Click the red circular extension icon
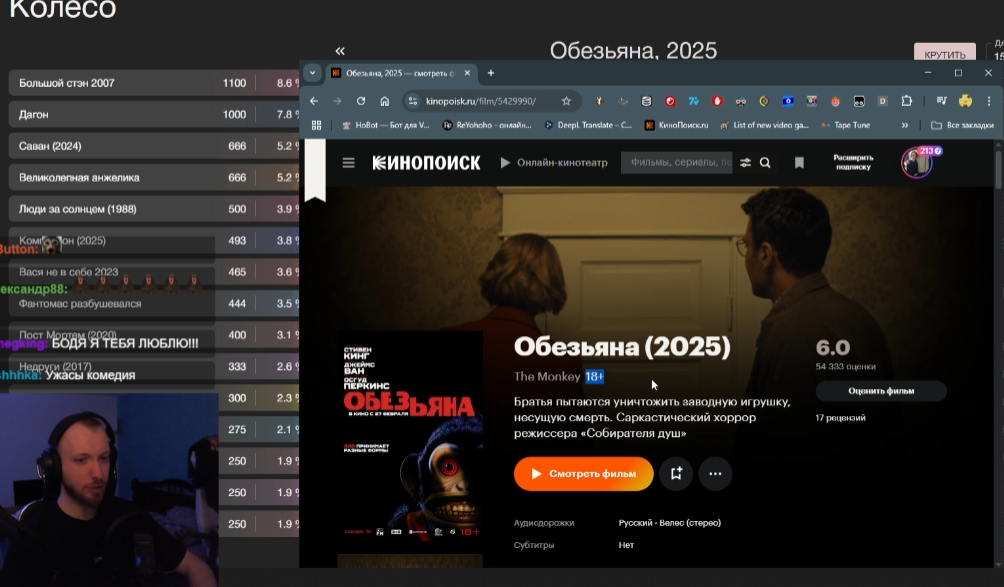This screenshot has height=587, width=1004. pos(670,101)
